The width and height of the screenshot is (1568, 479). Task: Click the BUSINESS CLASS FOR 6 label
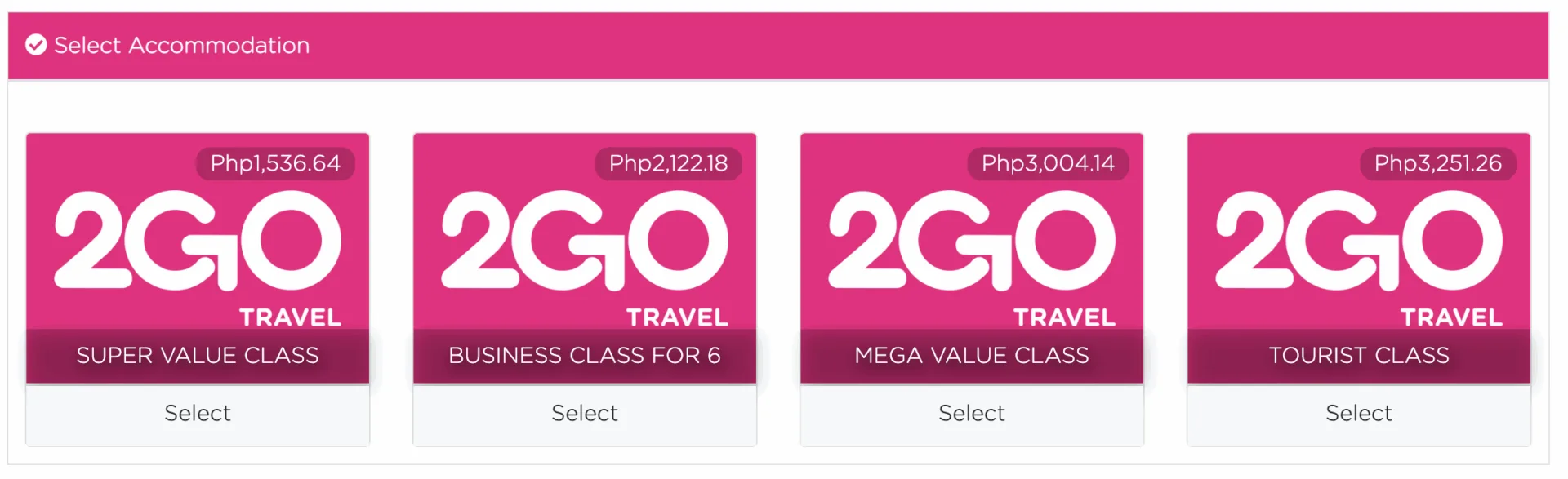(x=585, y=356)
